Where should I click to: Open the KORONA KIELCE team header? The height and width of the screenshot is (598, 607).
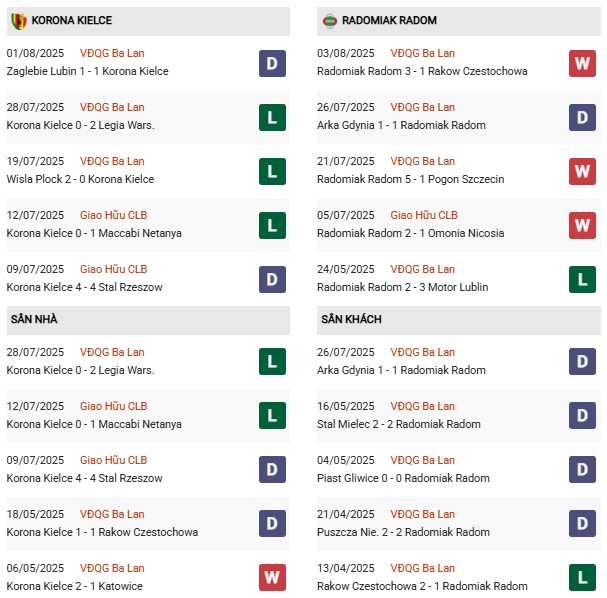[72, 20]
